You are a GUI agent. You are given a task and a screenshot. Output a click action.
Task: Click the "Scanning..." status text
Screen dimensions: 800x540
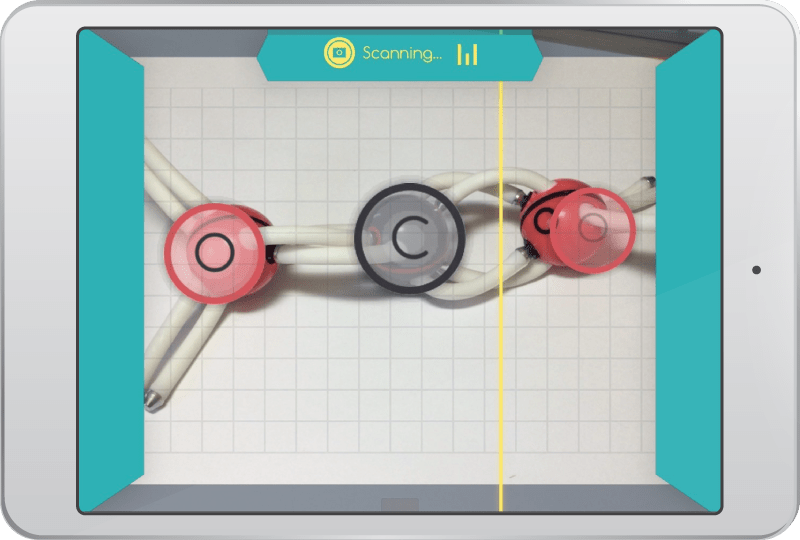pyautogui.click(x=402, y=53)
